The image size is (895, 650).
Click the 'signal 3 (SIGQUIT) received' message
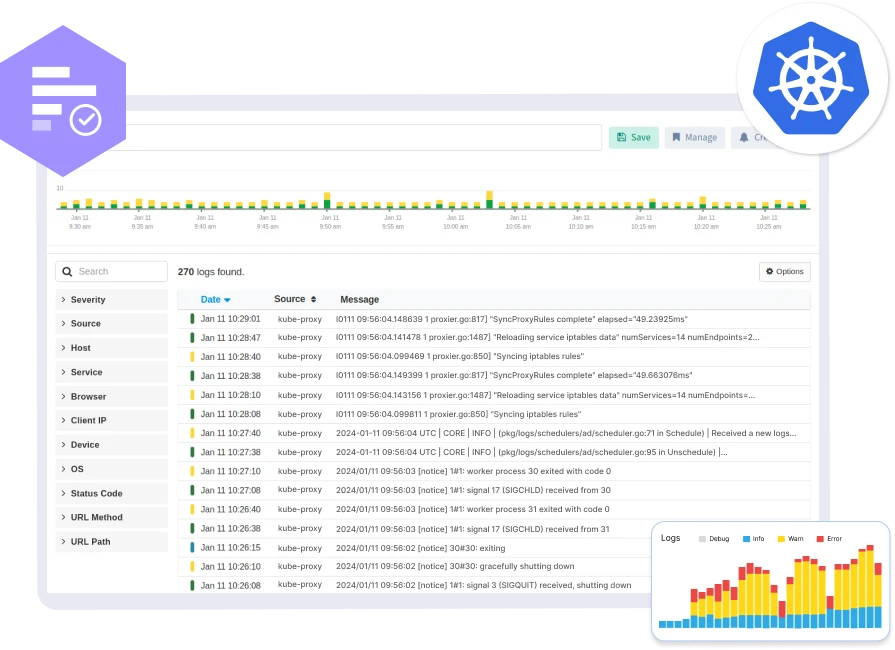coord(483,586)
